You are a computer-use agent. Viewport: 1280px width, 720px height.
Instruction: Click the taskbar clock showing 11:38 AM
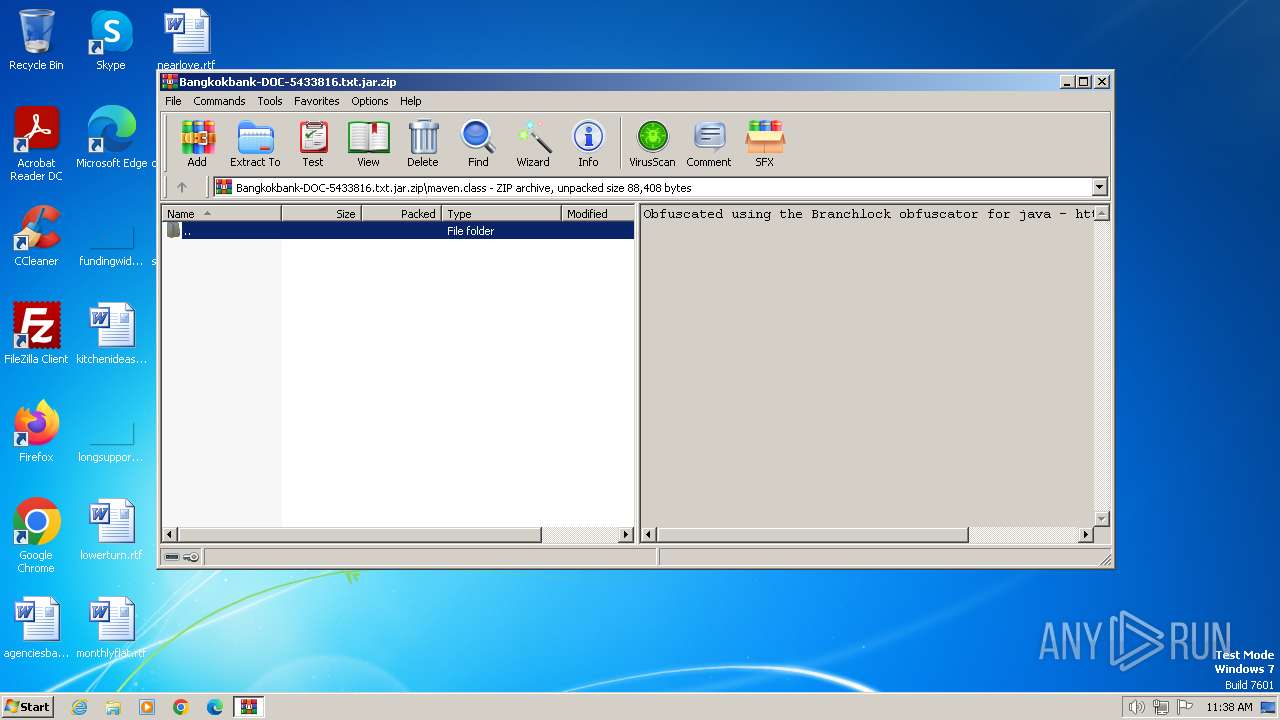click(x=1229, y=707)
